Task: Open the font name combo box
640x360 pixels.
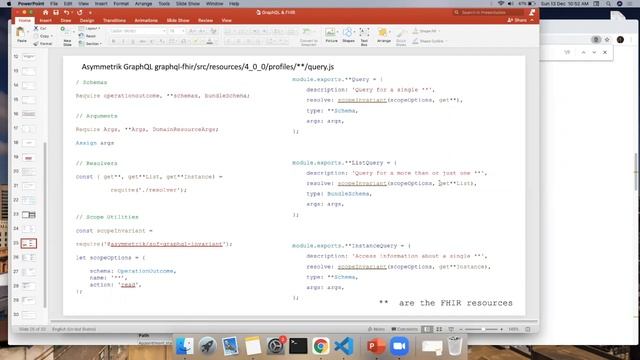Action: coord(138,31)
